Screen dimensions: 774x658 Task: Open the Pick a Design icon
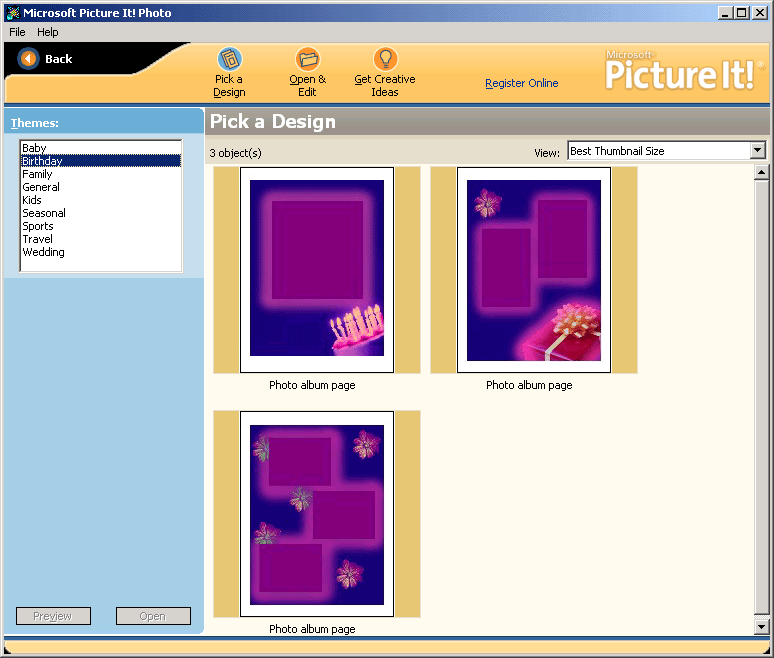pos(230,59)
